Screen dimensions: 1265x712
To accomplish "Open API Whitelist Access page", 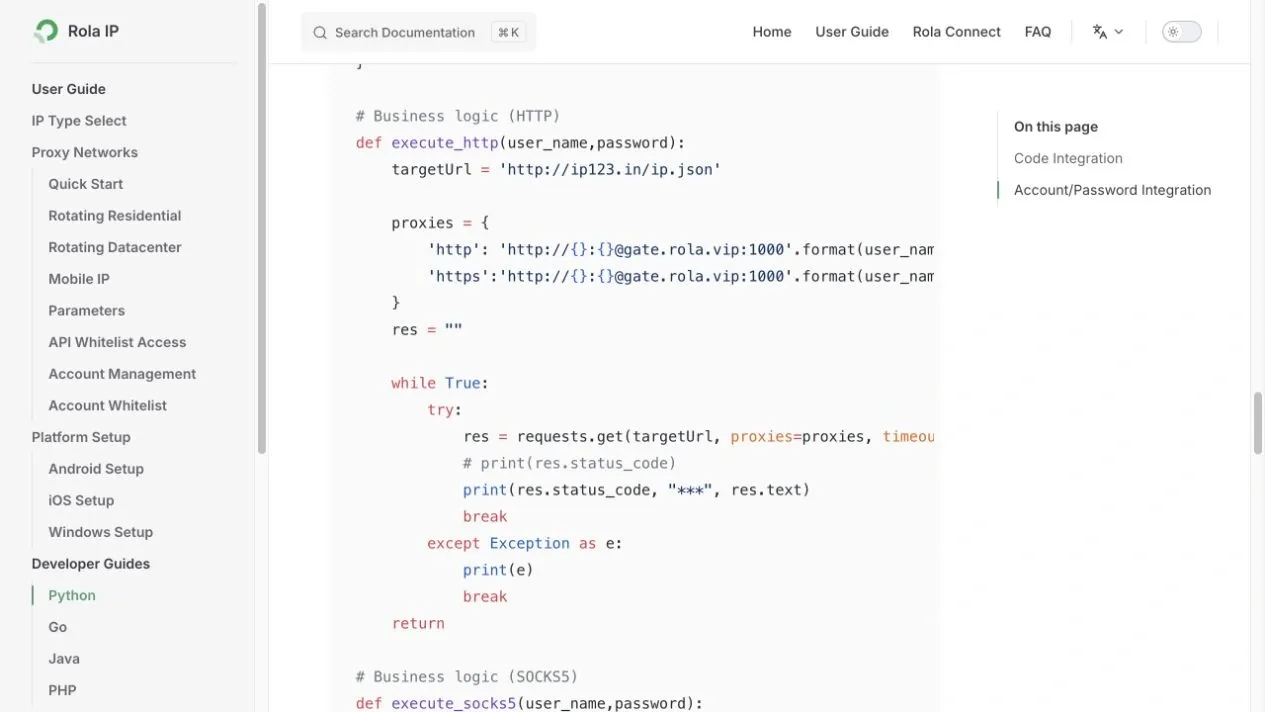I will 117,342.
